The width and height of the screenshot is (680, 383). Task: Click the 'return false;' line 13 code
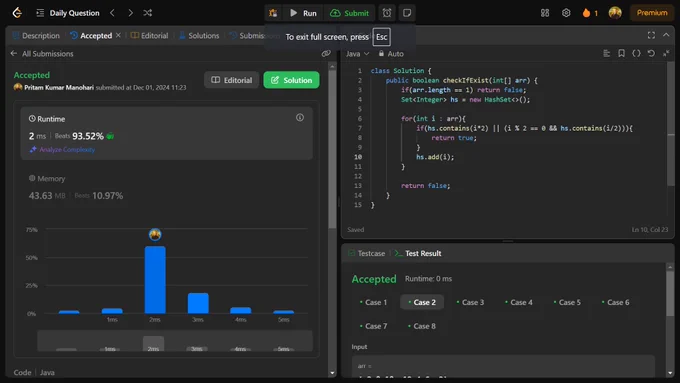pos(425,186)
